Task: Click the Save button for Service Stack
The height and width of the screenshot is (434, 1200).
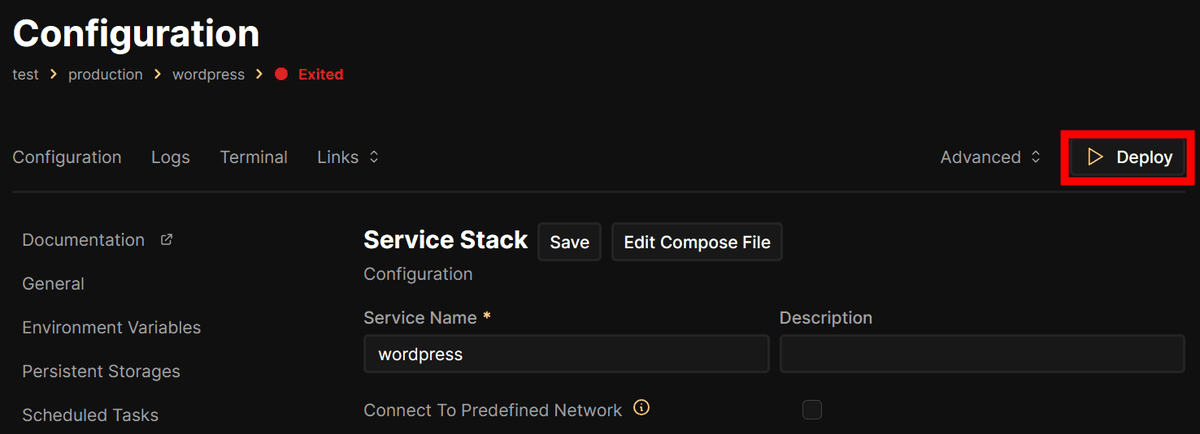Action: pyautogui.click(x=569, y=242)
